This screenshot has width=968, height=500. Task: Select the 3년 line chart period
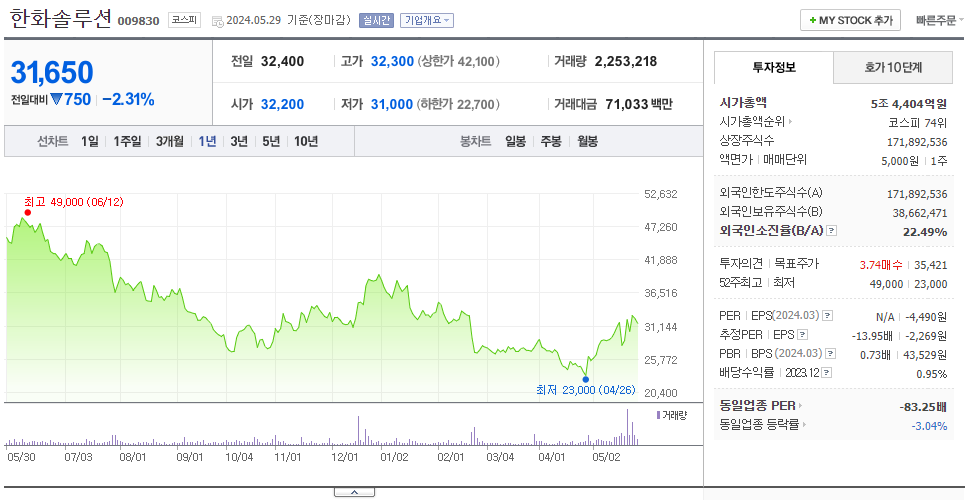pos(239,141)
